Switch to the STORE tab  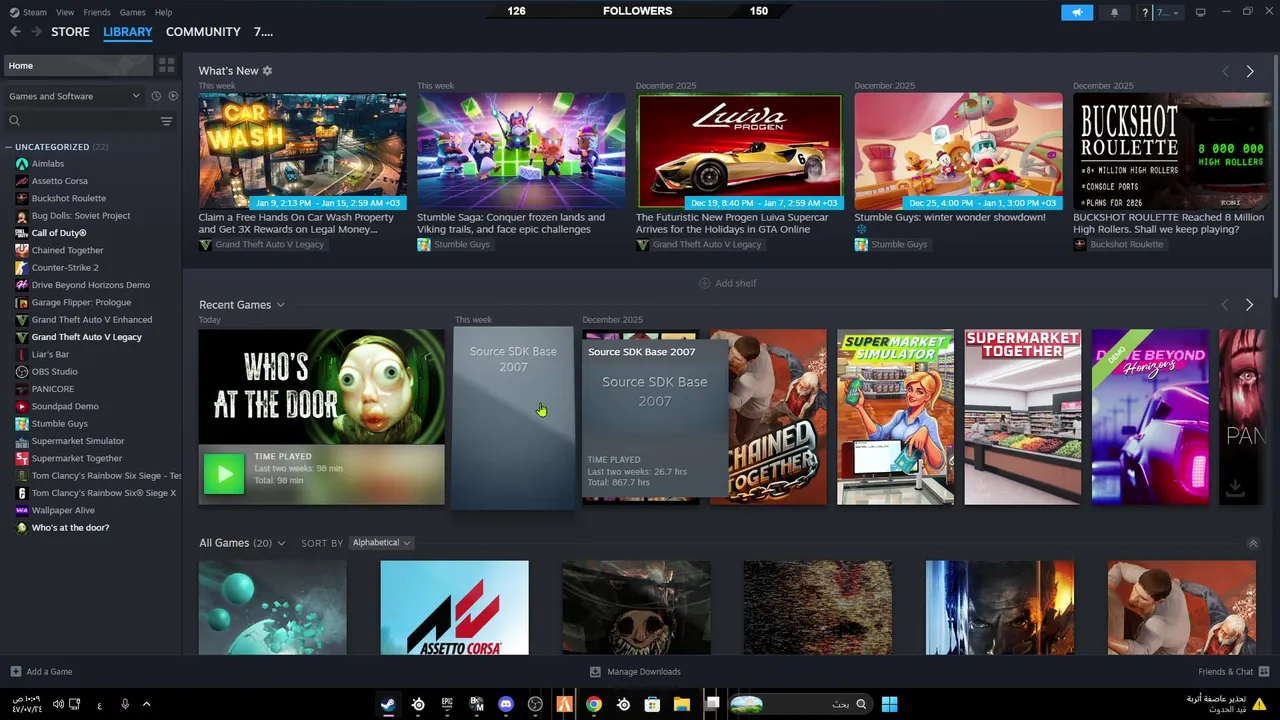tap(70, 32)
